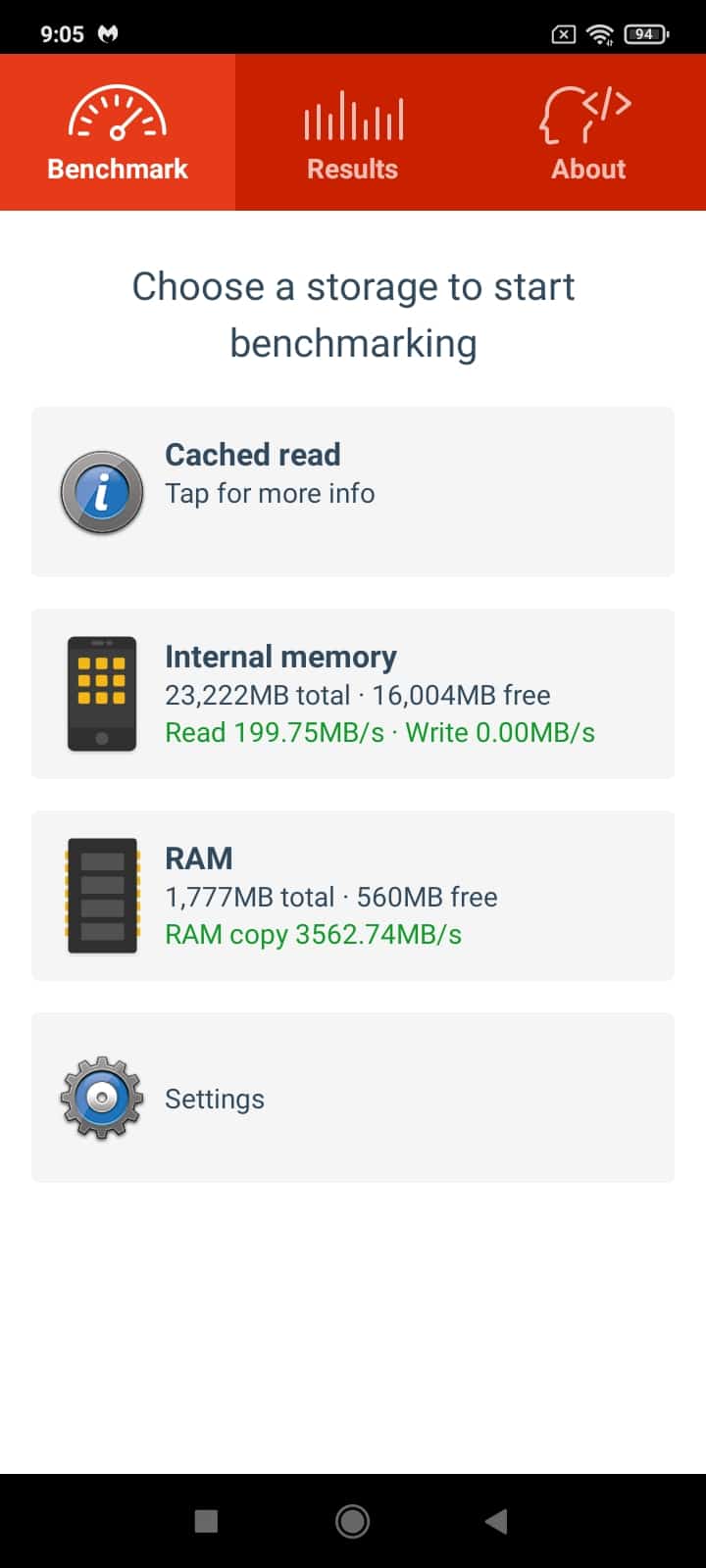Open the Settings gear icon
Viewport: 706px width, 1568px height.
coord(102,1098)
